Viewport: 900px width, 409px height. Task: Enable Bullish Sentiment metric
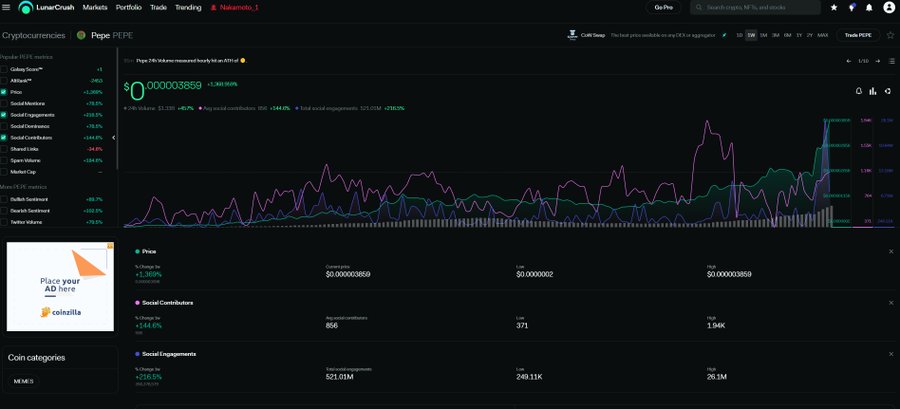4,199
